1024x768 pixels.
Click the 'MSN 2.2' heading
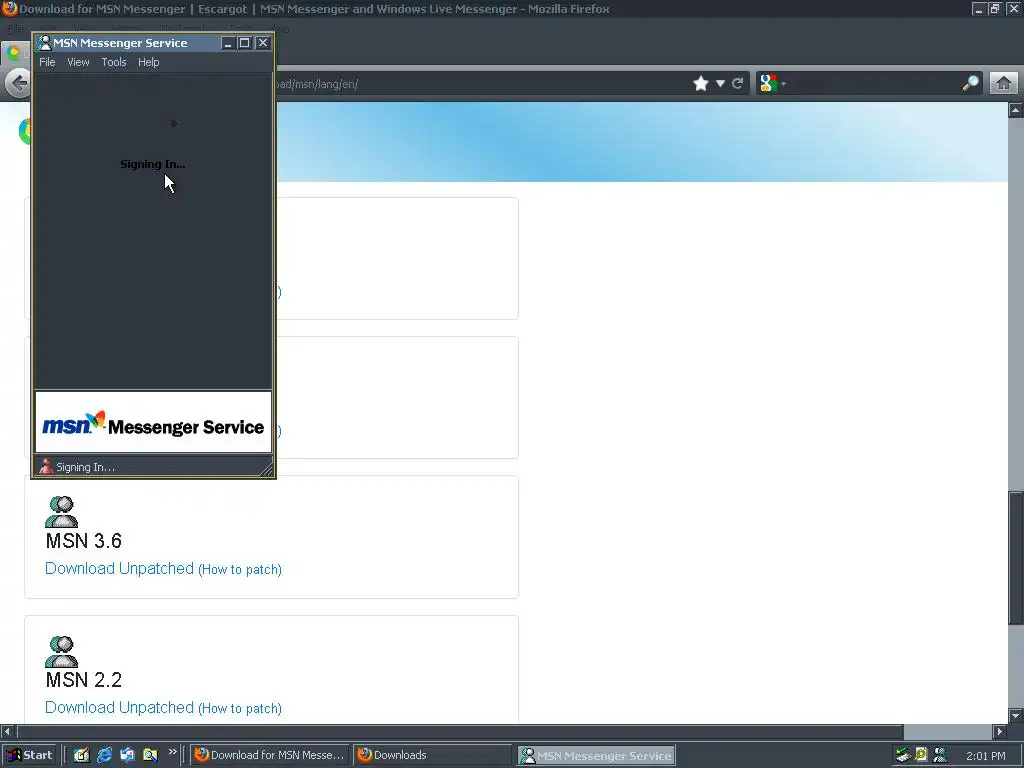tap(84, 680)
